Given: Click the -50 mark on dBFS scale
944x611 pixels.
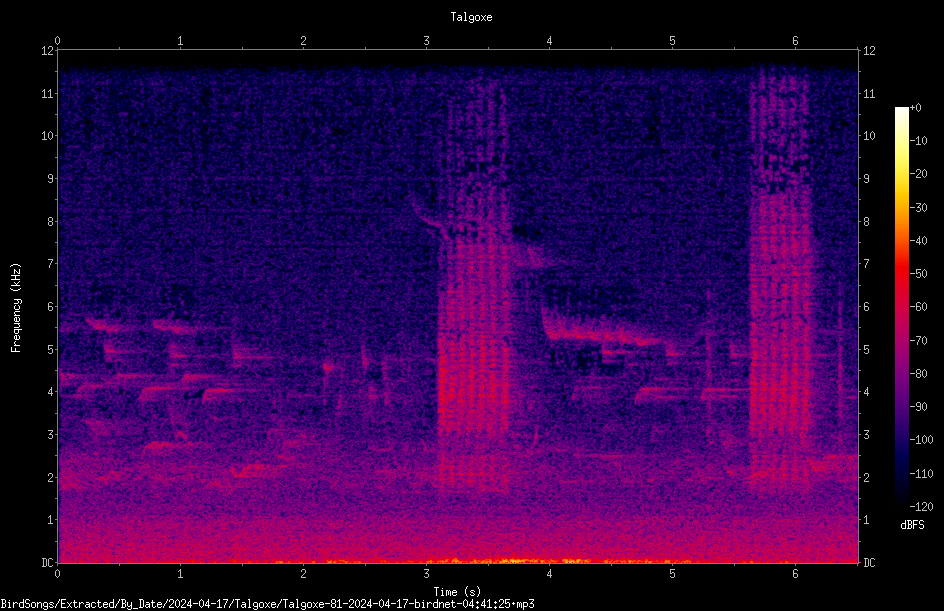Looking at the screenshot, I should (x=919, y=274).
